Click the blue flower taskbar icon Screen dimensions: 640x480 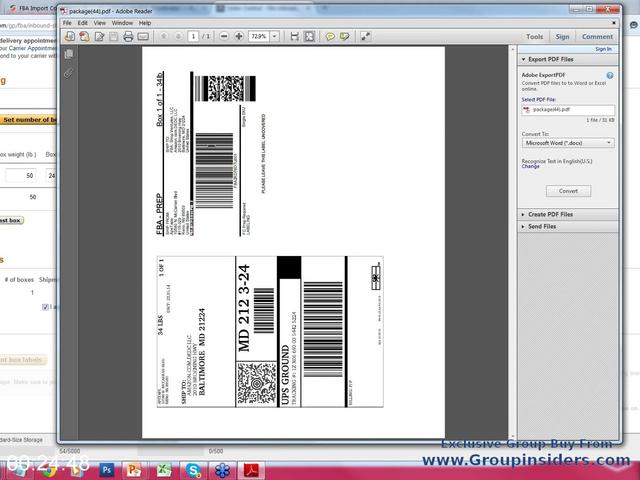coord(222,470)
